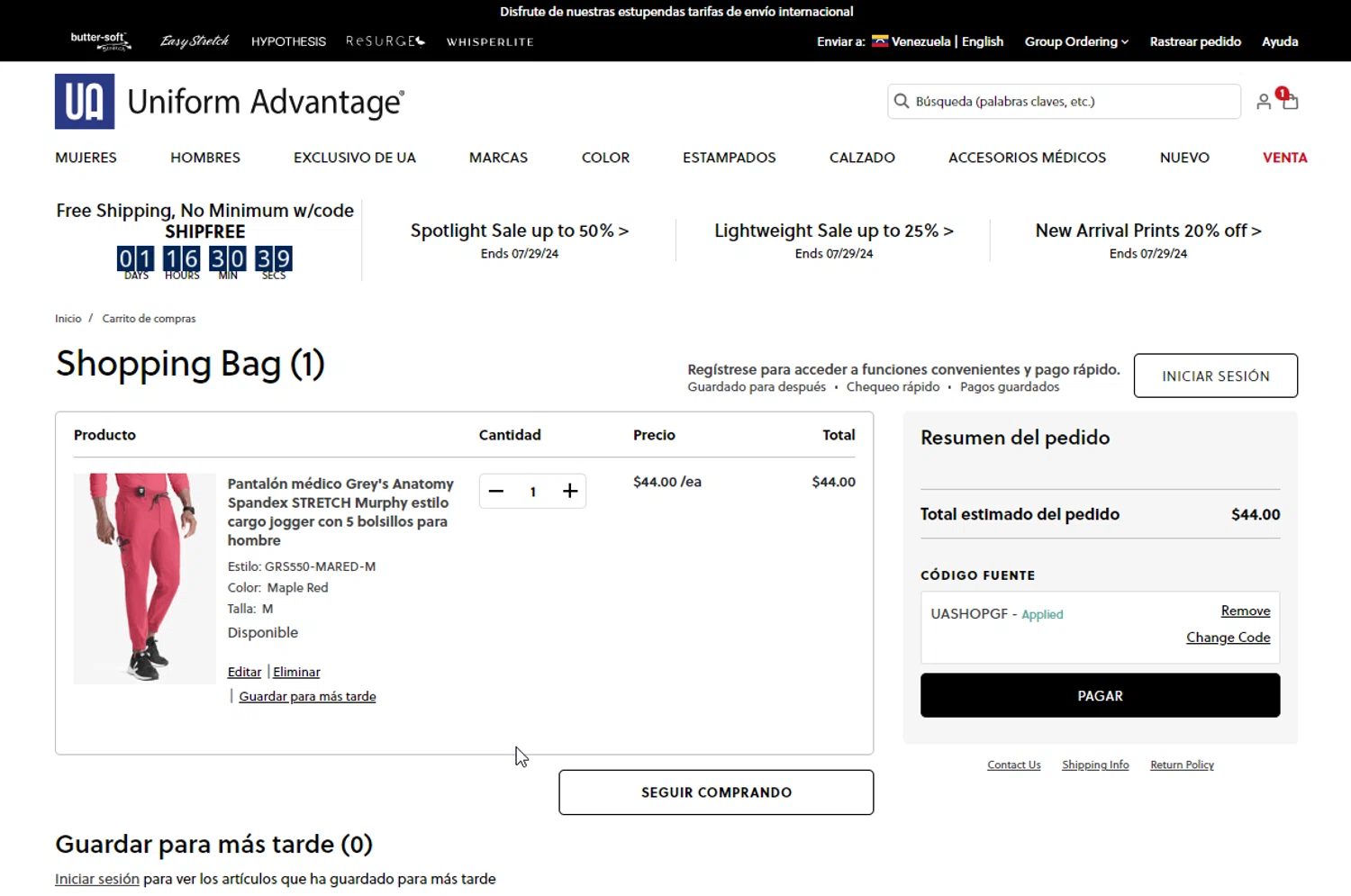The width and height of the screenshot is (1351, 896).
Task: Remove the UASHOPGF source code
Action: (x=1246, y=611)
